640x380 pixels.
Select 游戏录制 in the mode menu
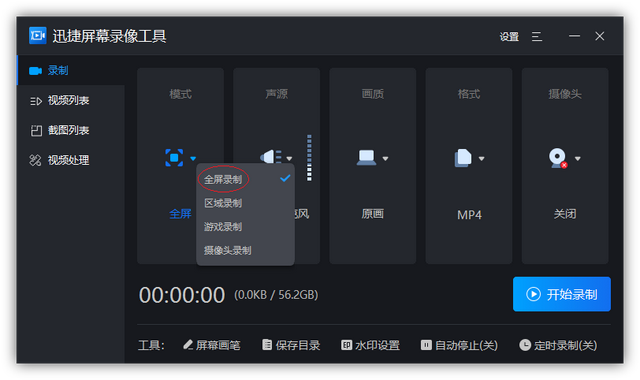point(245,227)
